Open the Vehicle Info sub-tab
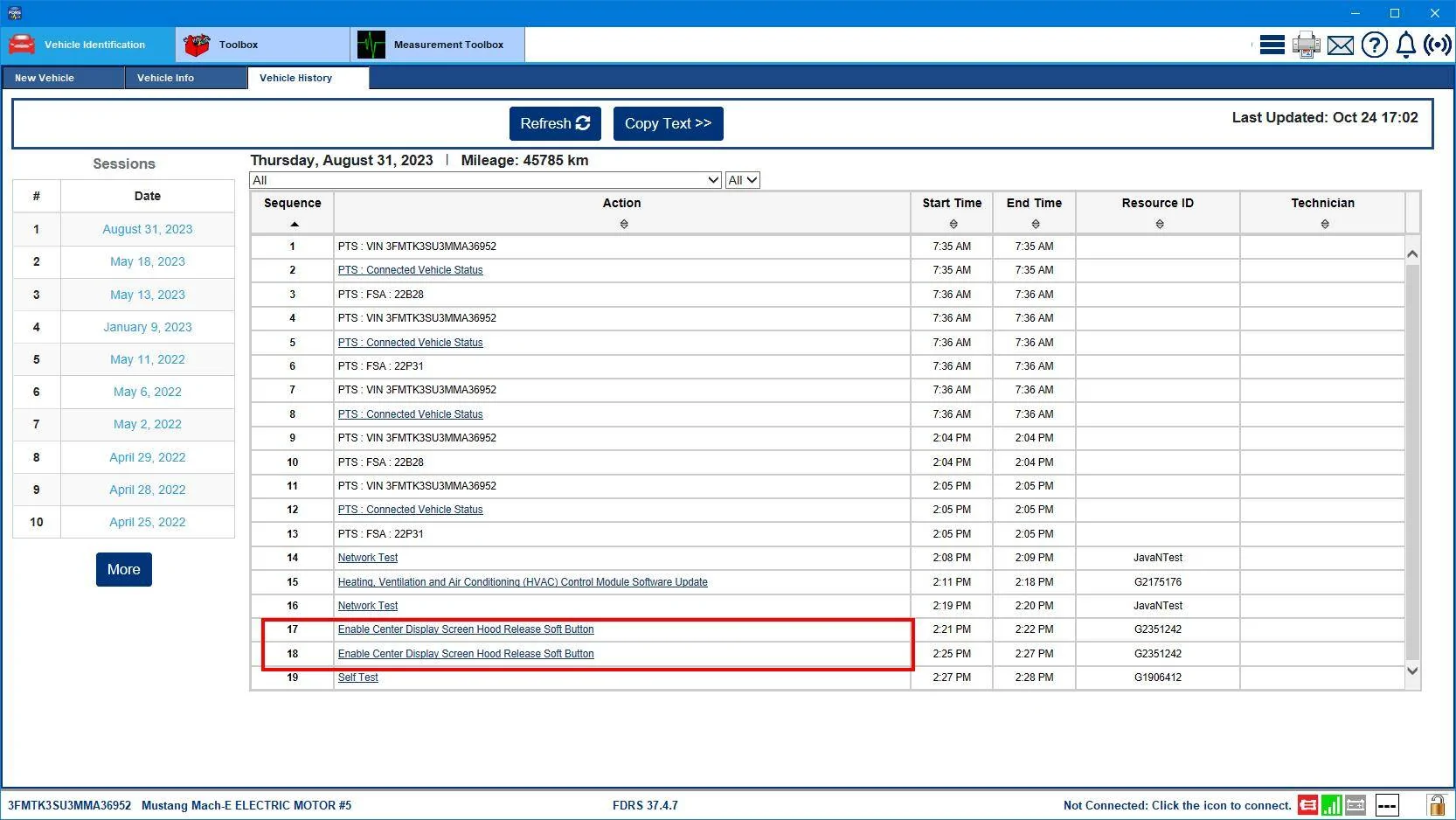The height and width of the screenshot is (820, 1456). pyautogui.click(x=186, y=78)
